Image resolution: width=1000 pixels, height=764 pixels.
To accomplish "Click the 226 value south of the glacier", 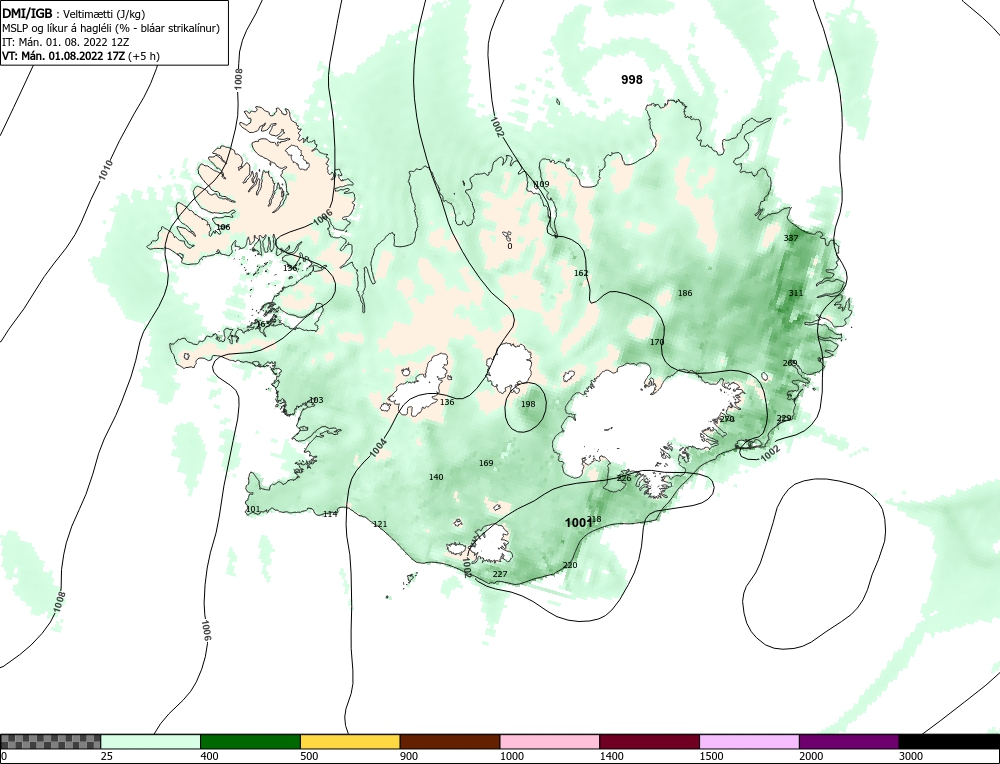I will click(x=624, y=478).
